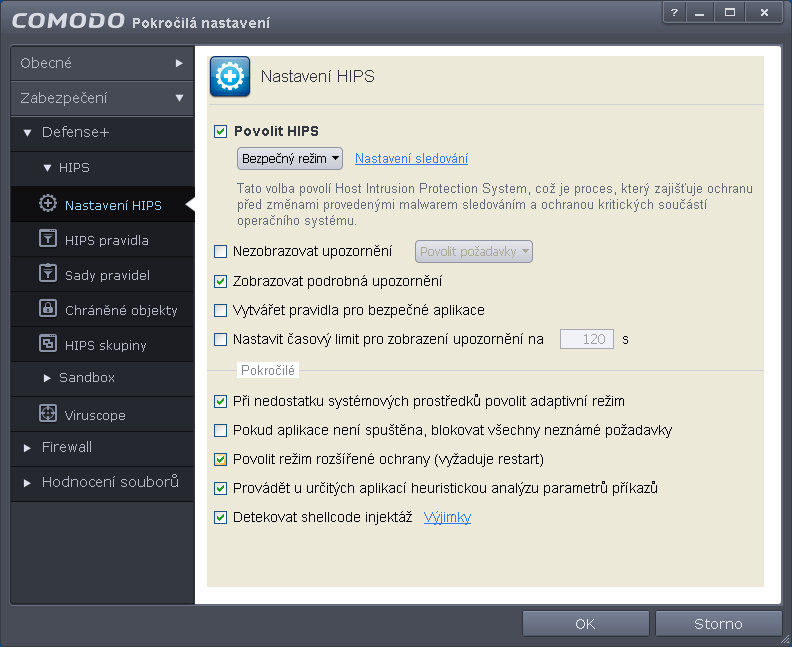Click the blue HIPS settings header icon
The height and width of the screenshot is (647, 792).
[230, 76]
